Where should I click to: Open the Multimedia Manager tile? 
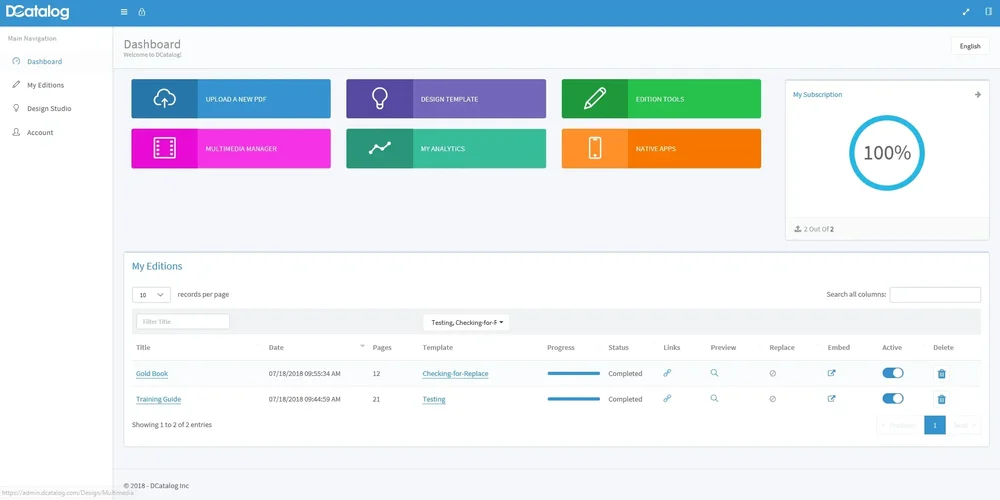pos(231,149)
